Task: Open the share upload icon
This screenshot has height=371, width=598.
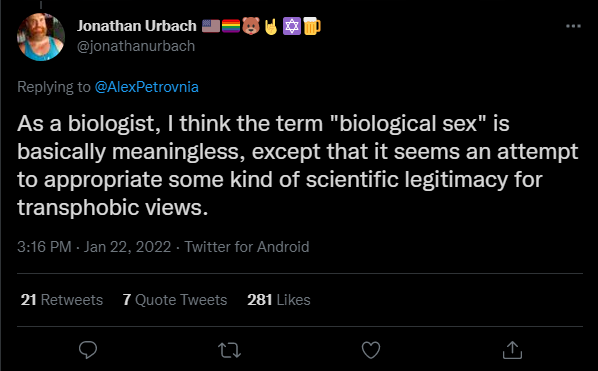Action: pos(512,350)
